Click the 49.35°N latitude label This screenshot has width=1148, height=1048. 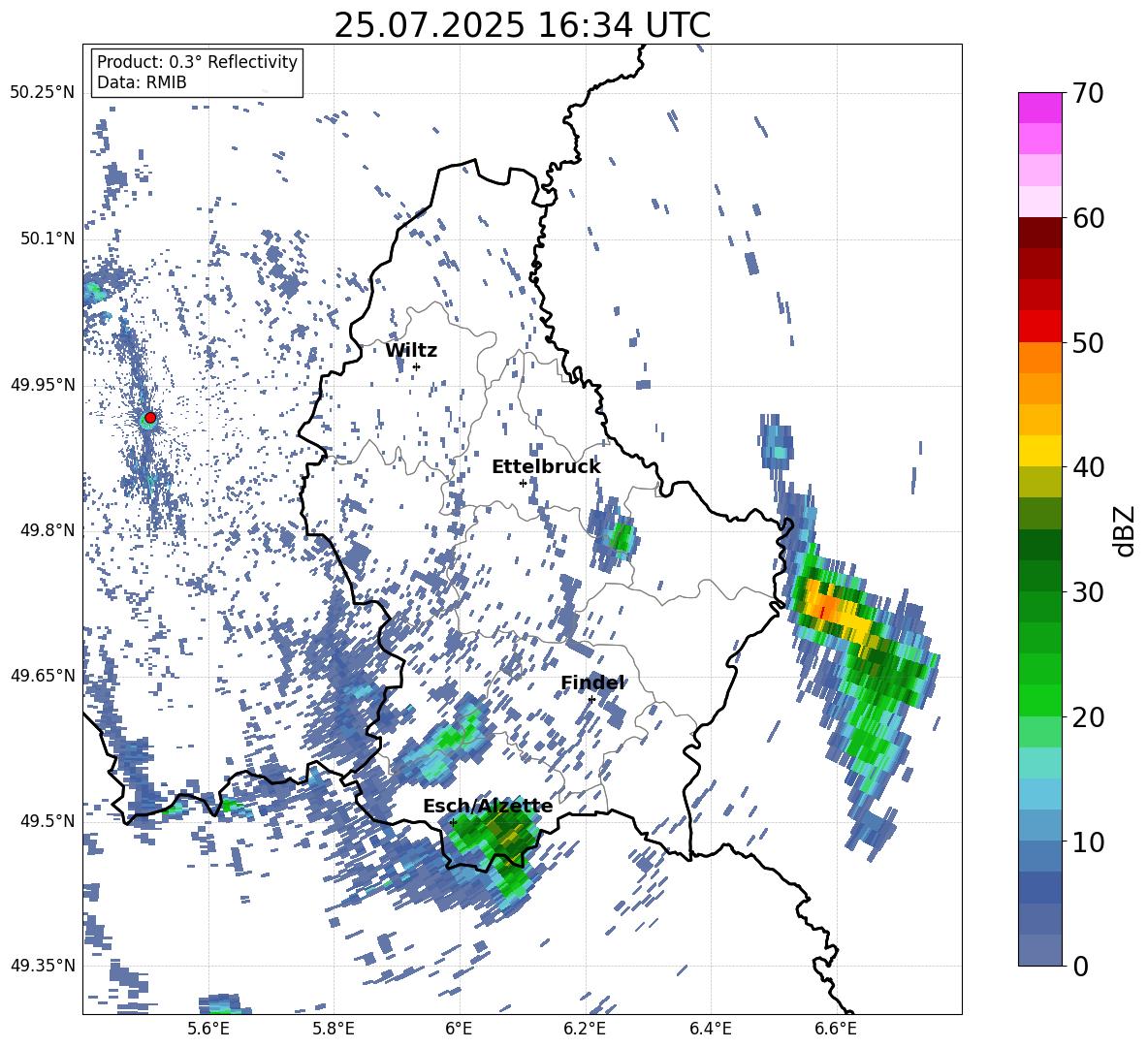coord(43,966)
